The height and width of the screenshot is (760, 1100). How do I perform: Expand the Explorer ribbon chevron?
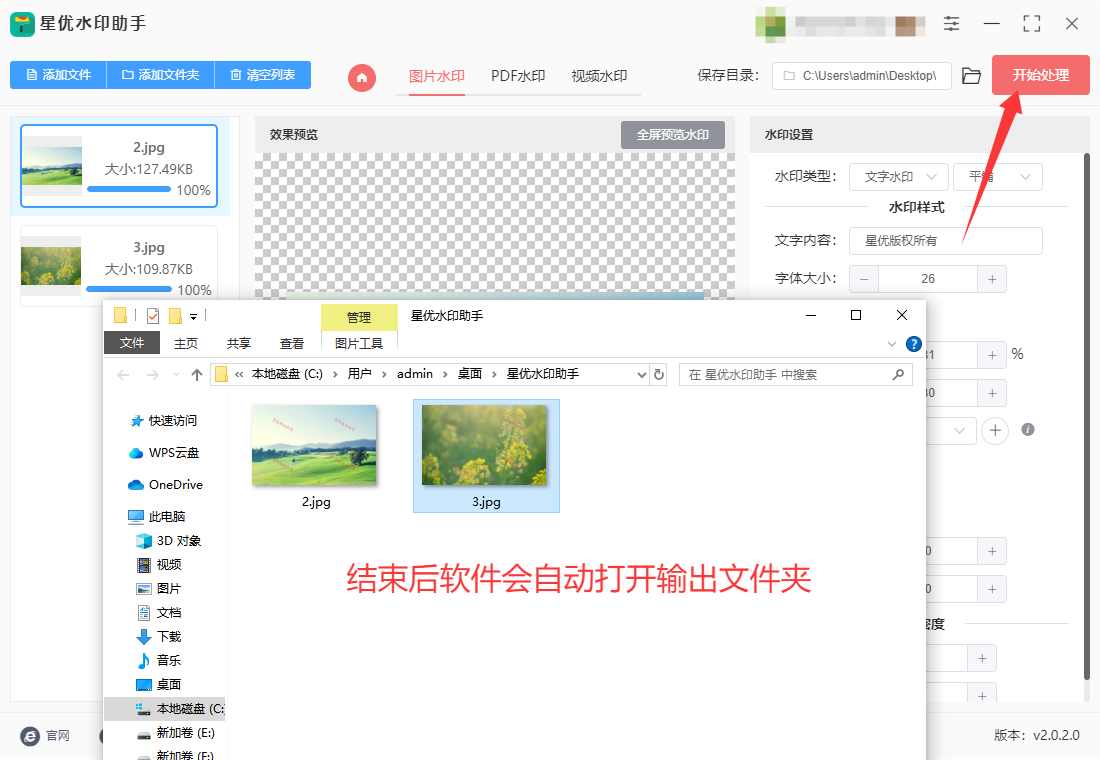pos(892,344)
